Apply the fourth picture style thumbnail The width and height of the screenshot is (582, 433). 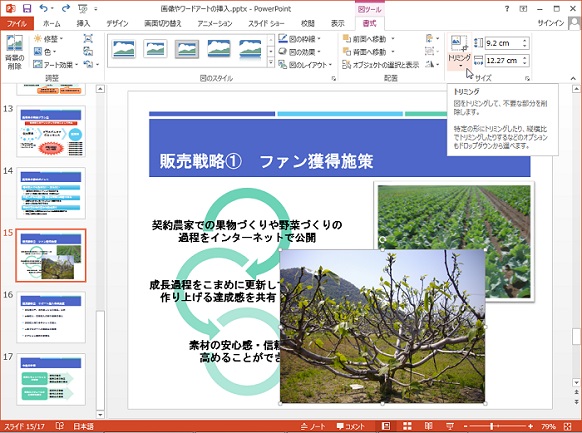(219, 49)
